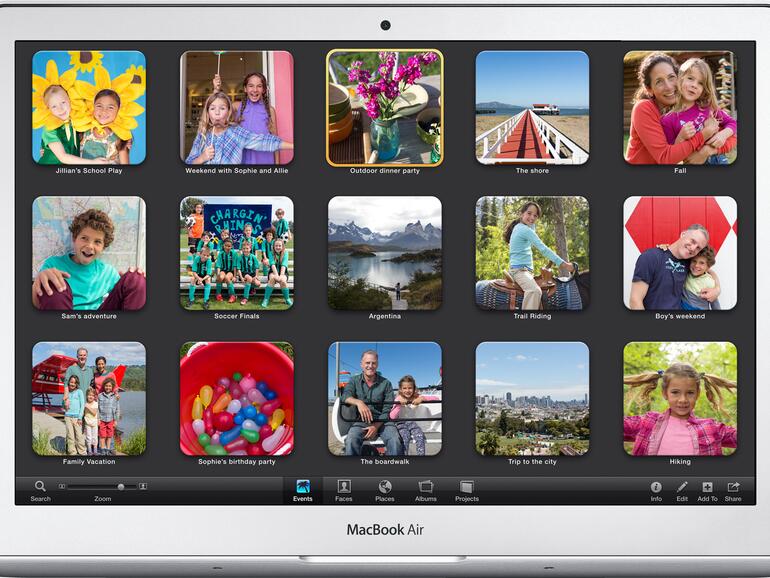Click the 'Sophie's birthday party' caption
Image resolution: width=770 pixels, height=578 pixels.
tap(237, 462)
